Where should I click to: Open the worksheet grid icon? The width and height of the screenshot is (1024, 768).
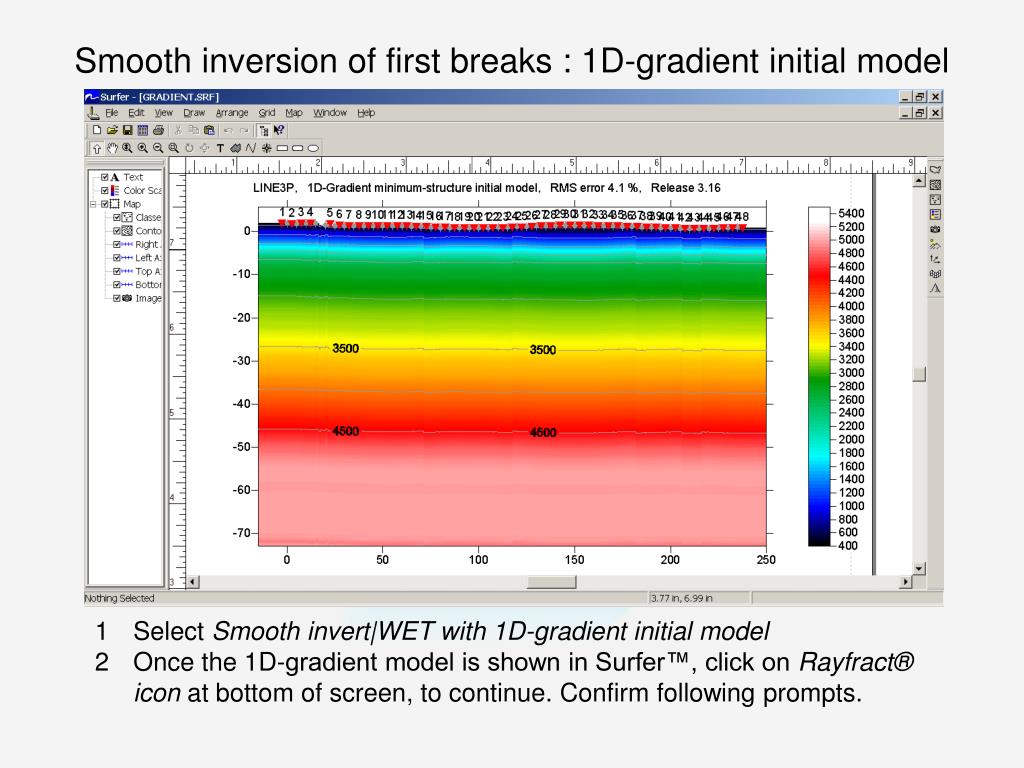click(142, 130)
